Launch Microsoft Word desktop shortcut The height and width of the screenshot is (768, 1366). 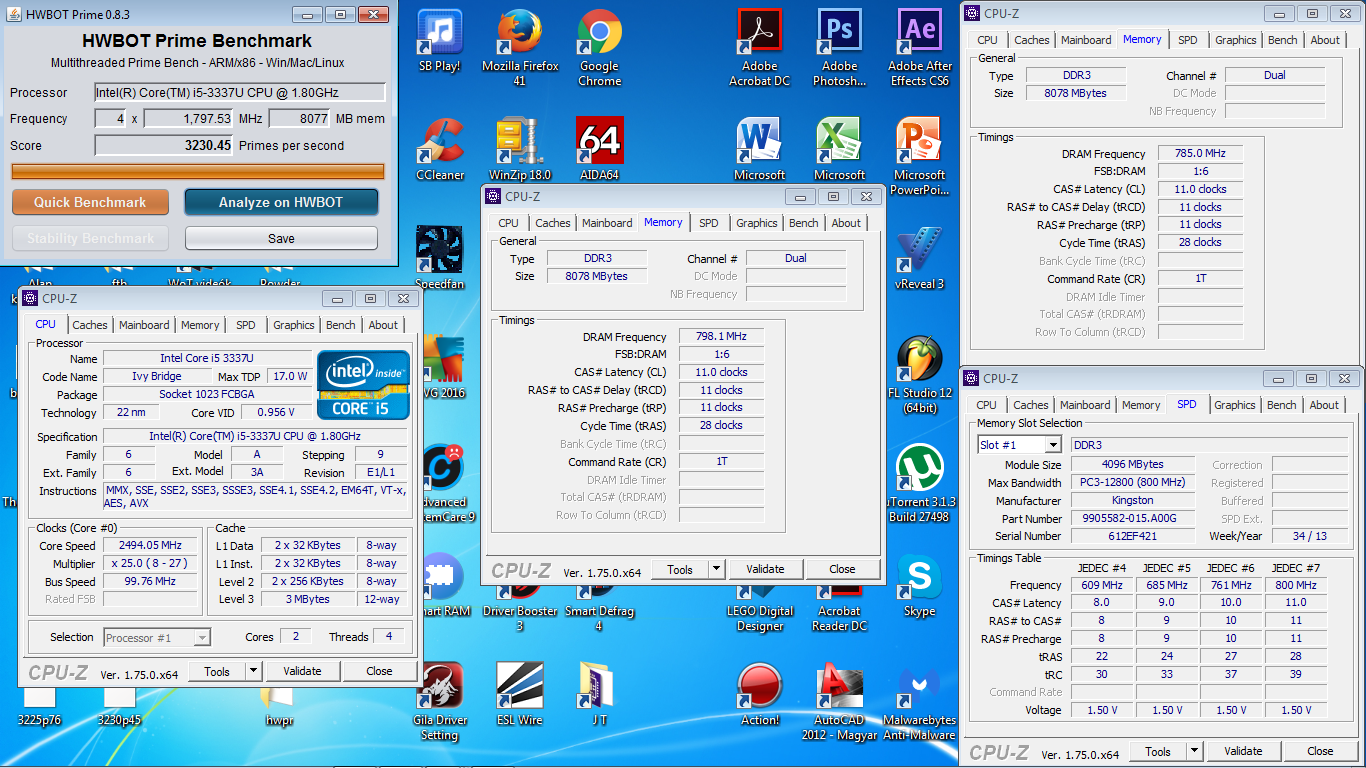759,150
